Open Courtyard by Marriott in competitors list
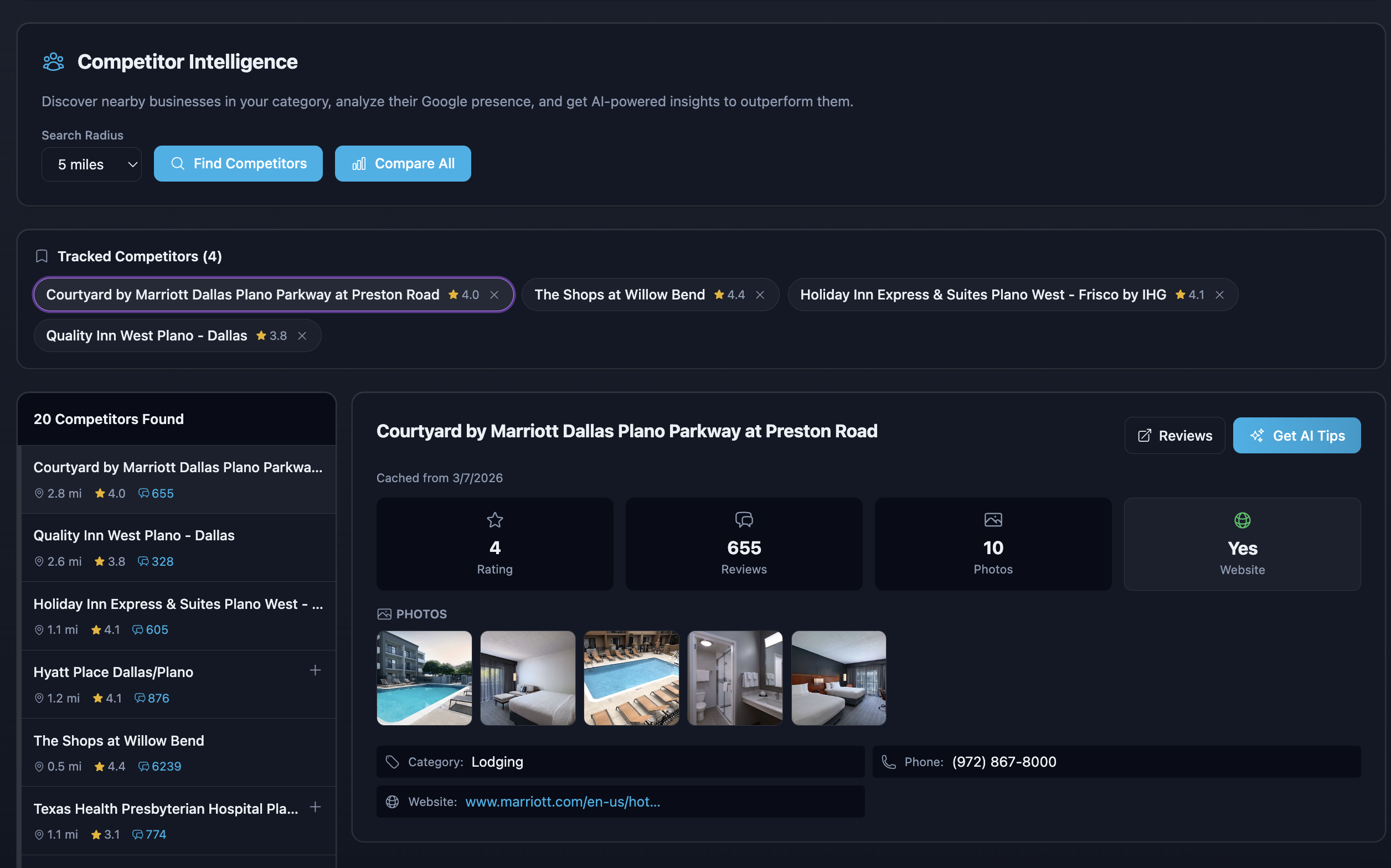The width and height of the screenshot is (1391, 868). (178, 479)
